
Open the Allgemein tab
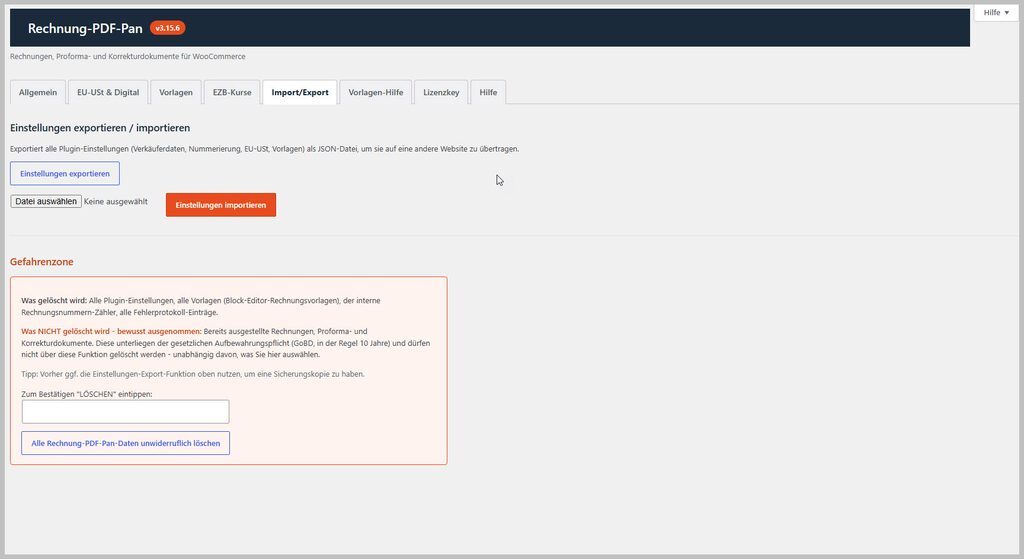tap(38, 92)
